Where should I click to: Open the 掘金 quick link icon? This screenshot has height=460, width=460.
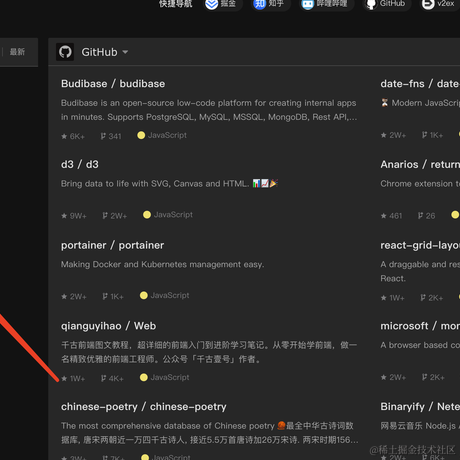point(212,4)
